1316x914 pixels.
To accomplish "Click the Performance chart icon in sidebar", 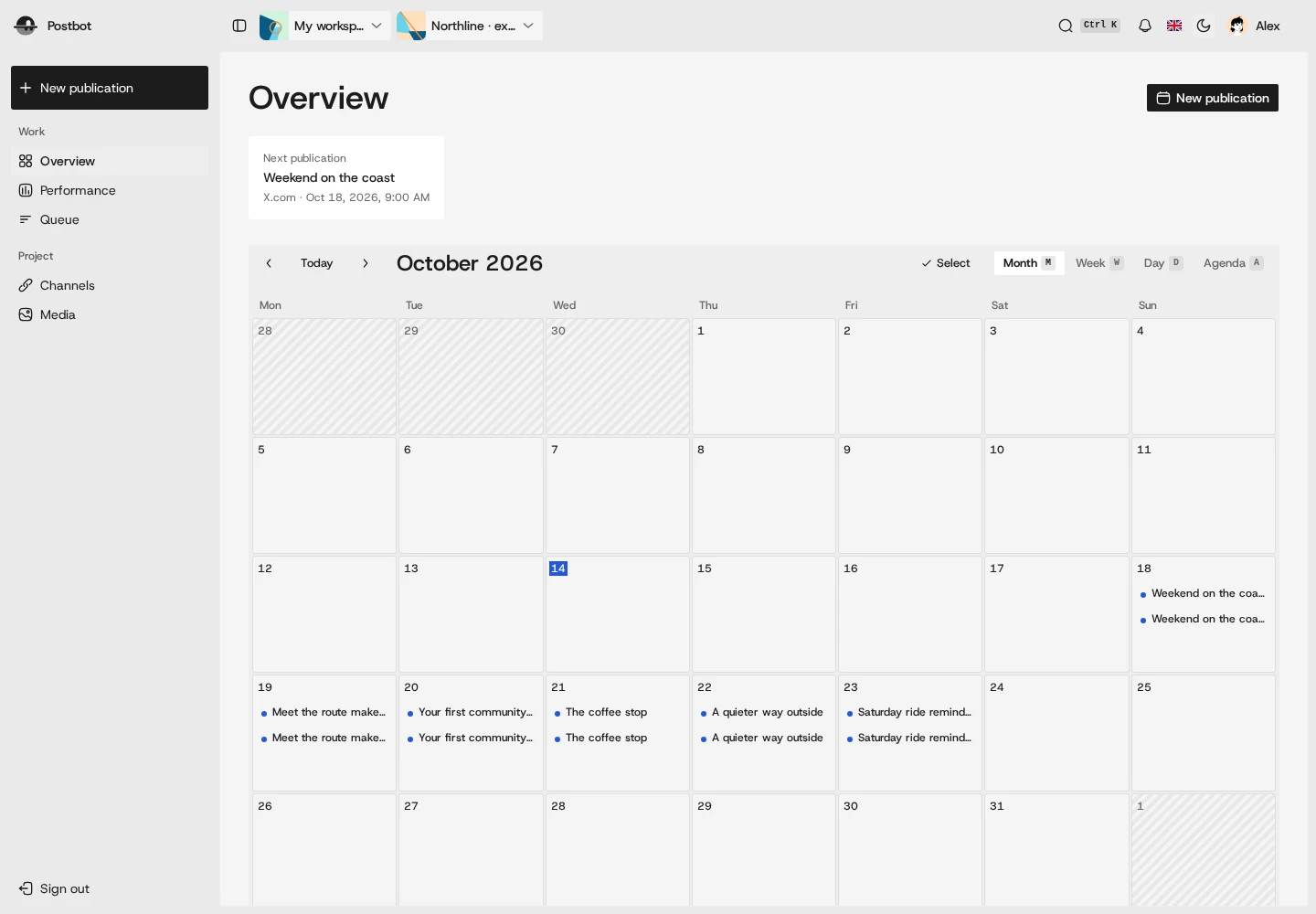I will (x=26, y=190).
